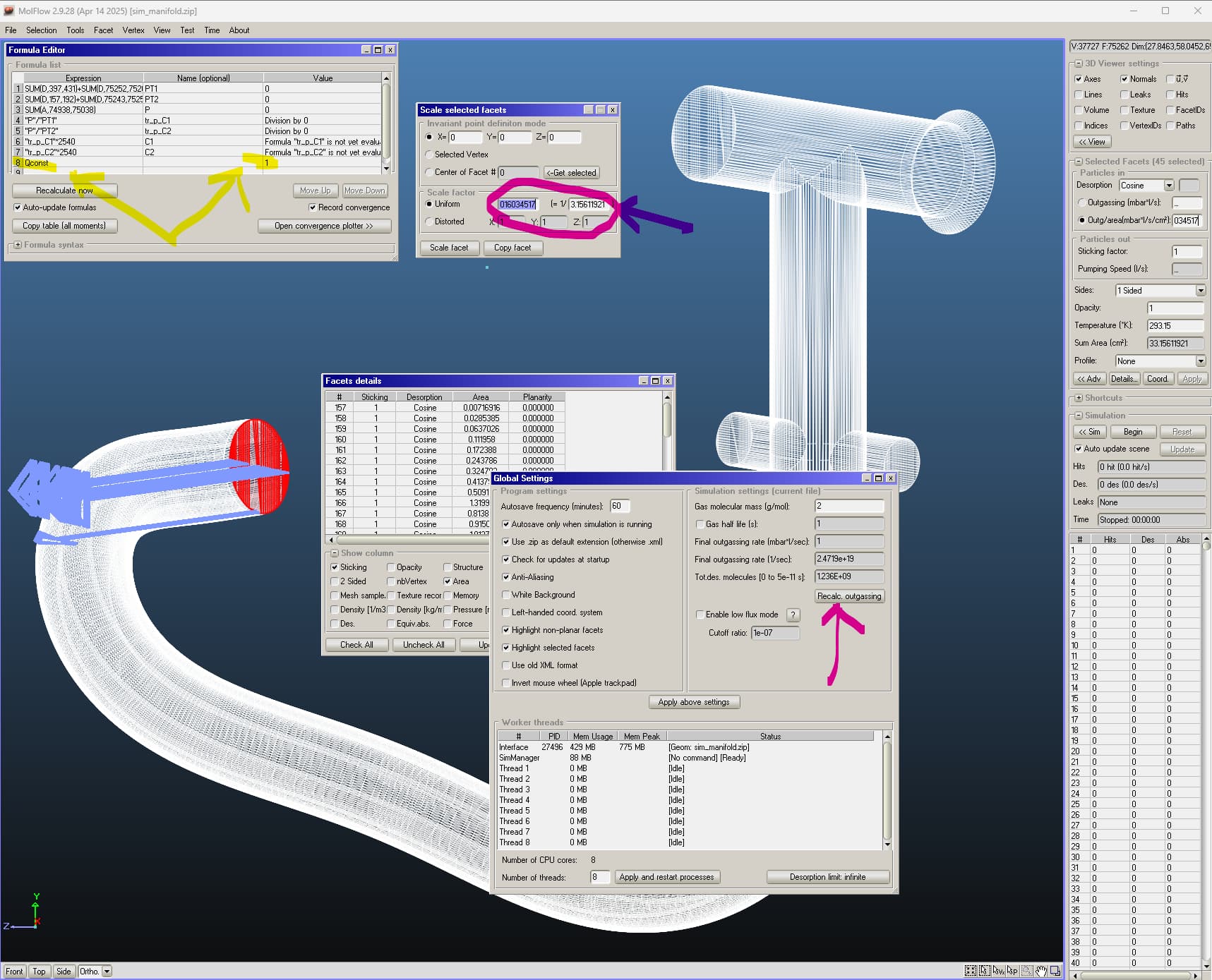Open the Desorption type dropdown
Screen dimensions: 1212x980
pyautogui.click(x=1169, y=186)
